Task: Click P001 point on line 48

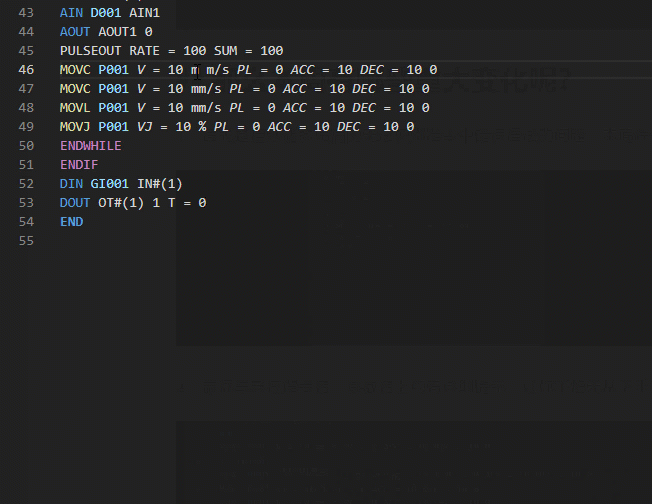Action: coord(114,108)
